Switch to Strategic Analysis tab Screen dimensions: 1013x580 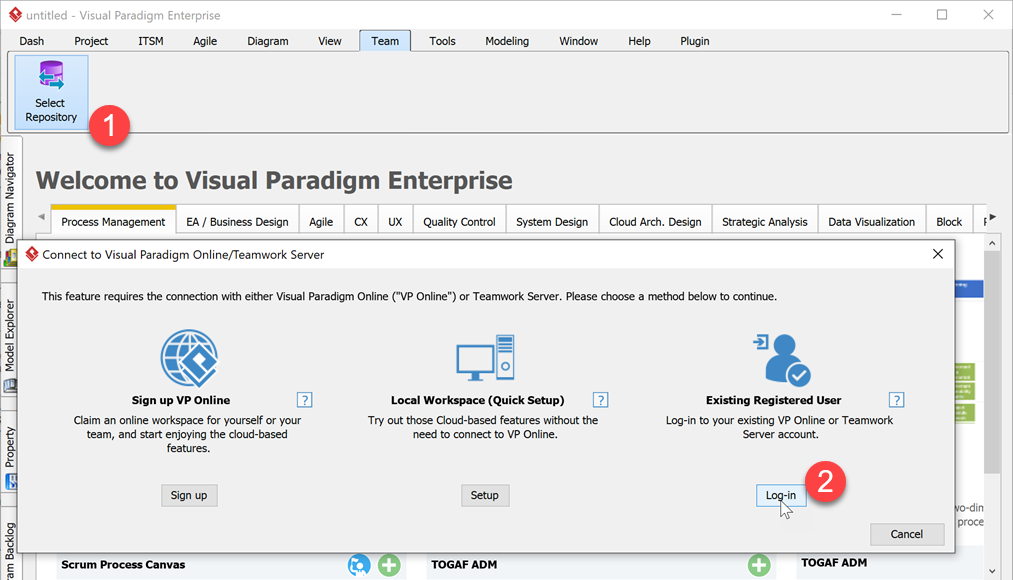pyautogui.click(x=765, y=222)
